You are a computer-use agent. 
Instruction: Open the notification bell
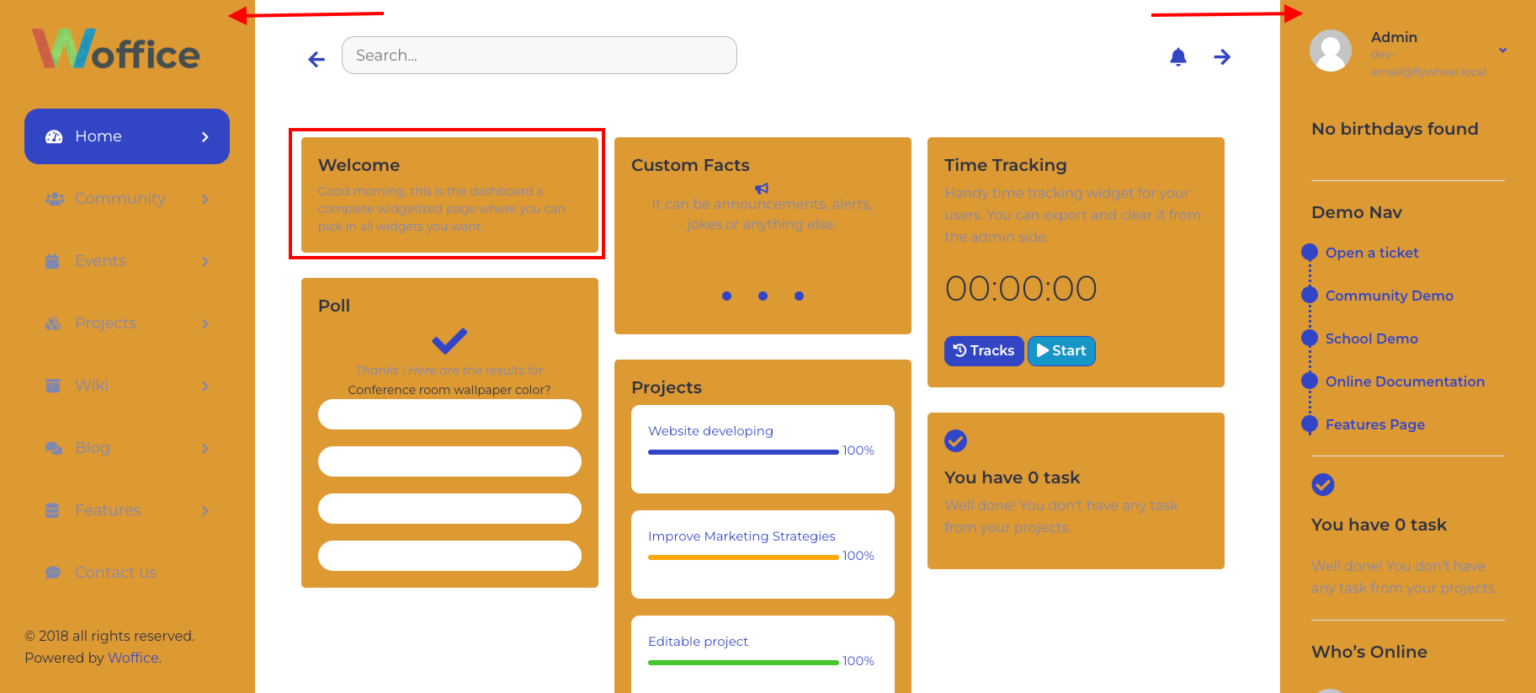[1178, 57]
